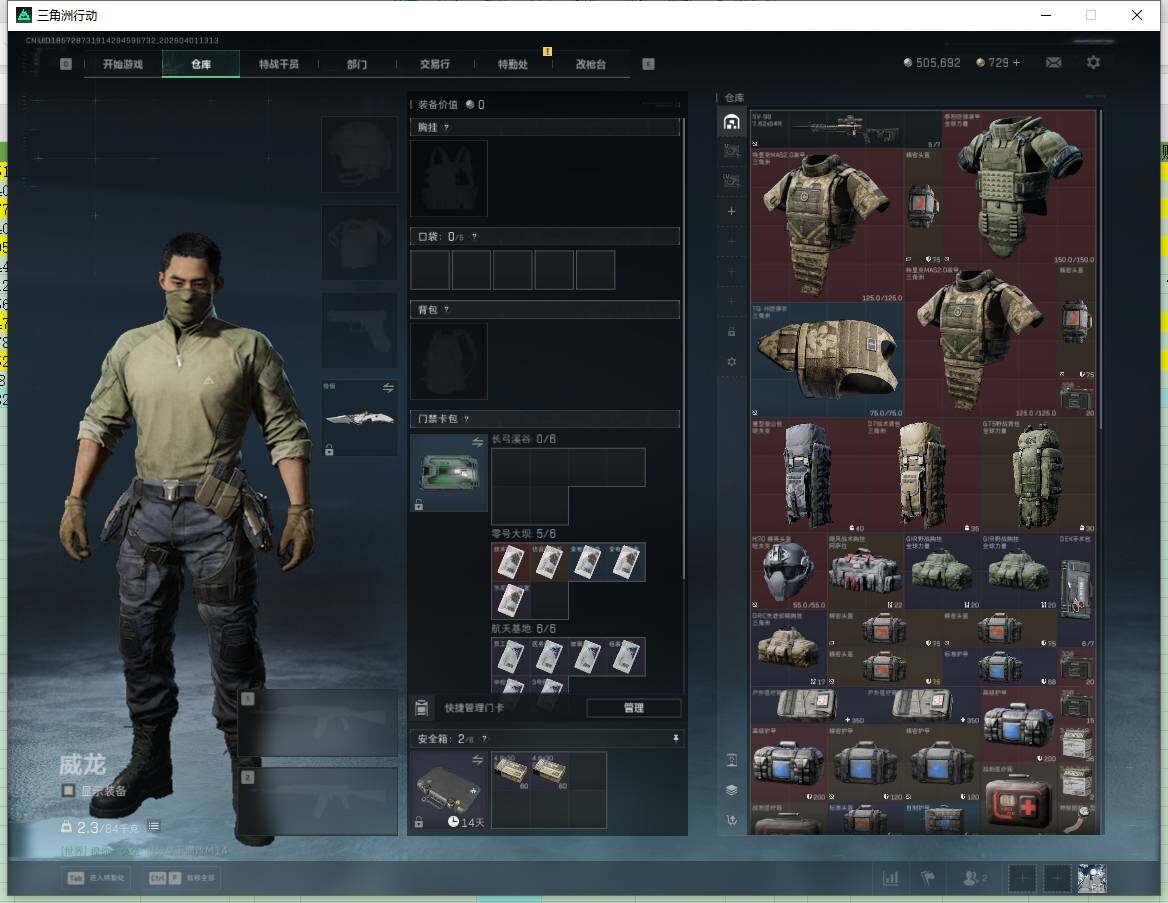Click primary weapon slot 1
This screenshot has height=903, width=1168.
[318, 723]
